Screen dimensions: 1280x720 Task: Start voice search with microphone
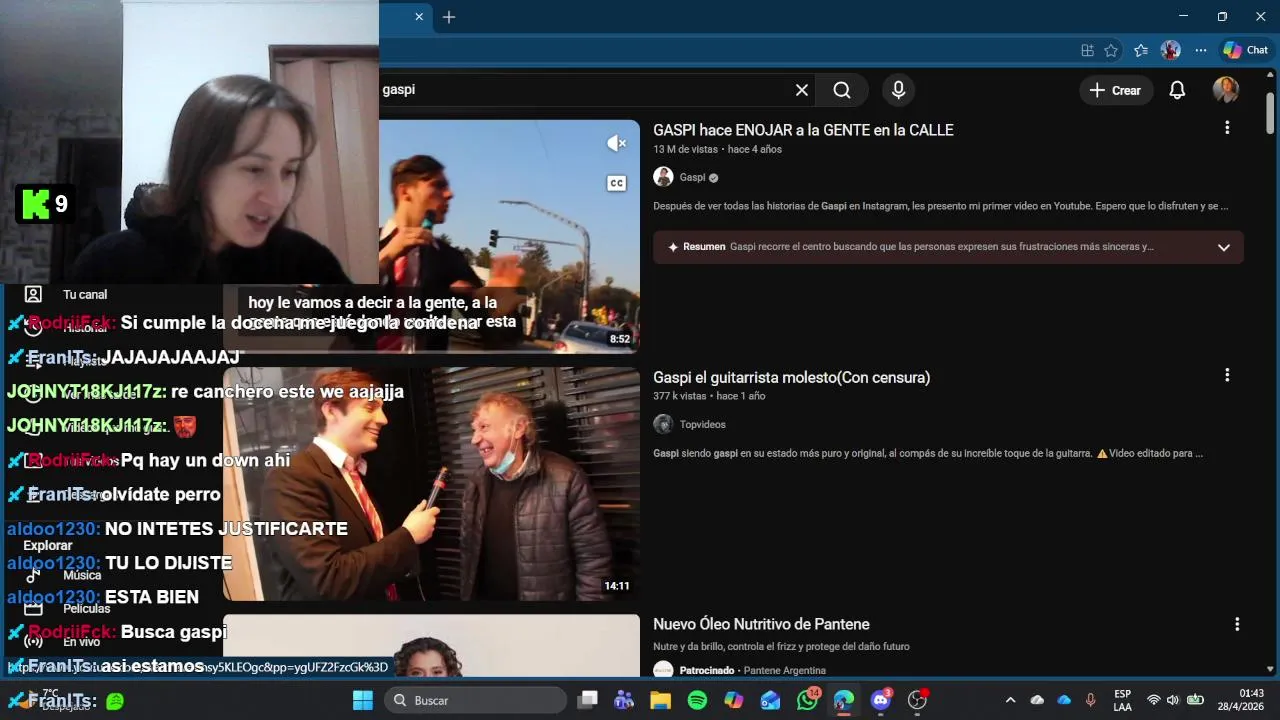point(898,90)
